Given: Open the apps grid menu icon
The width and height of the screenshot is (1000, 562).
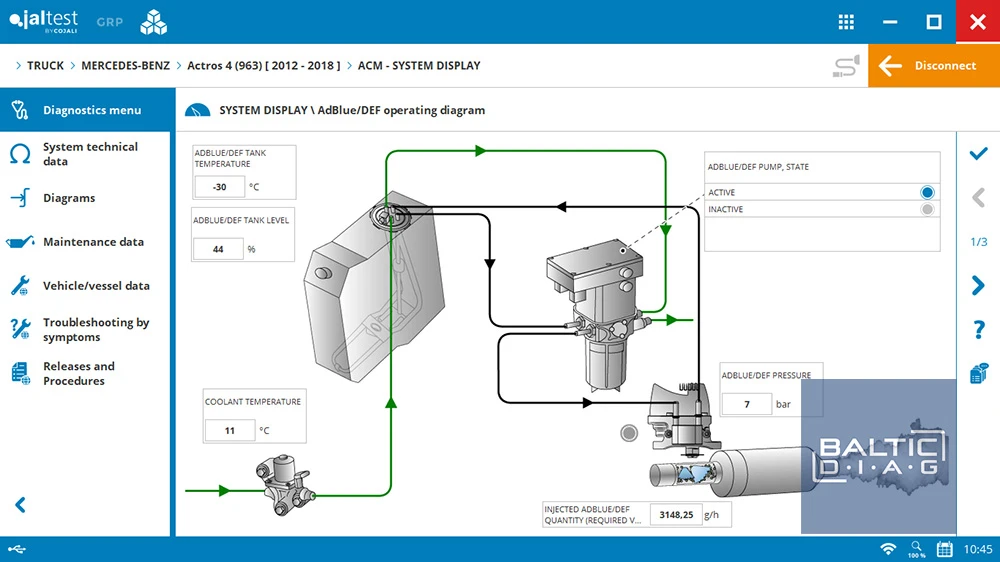Looking at the screenshot, I should (846, 22).
